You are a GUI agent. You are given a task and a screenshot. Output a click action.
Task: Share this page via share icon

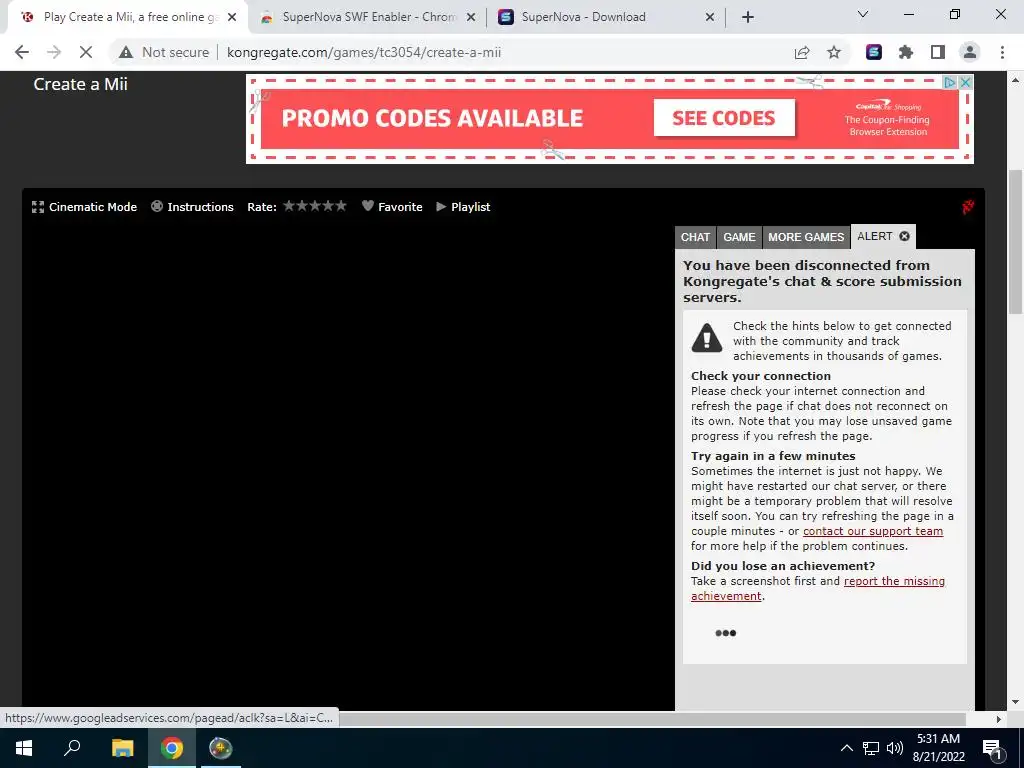click(x=802, y=52)
